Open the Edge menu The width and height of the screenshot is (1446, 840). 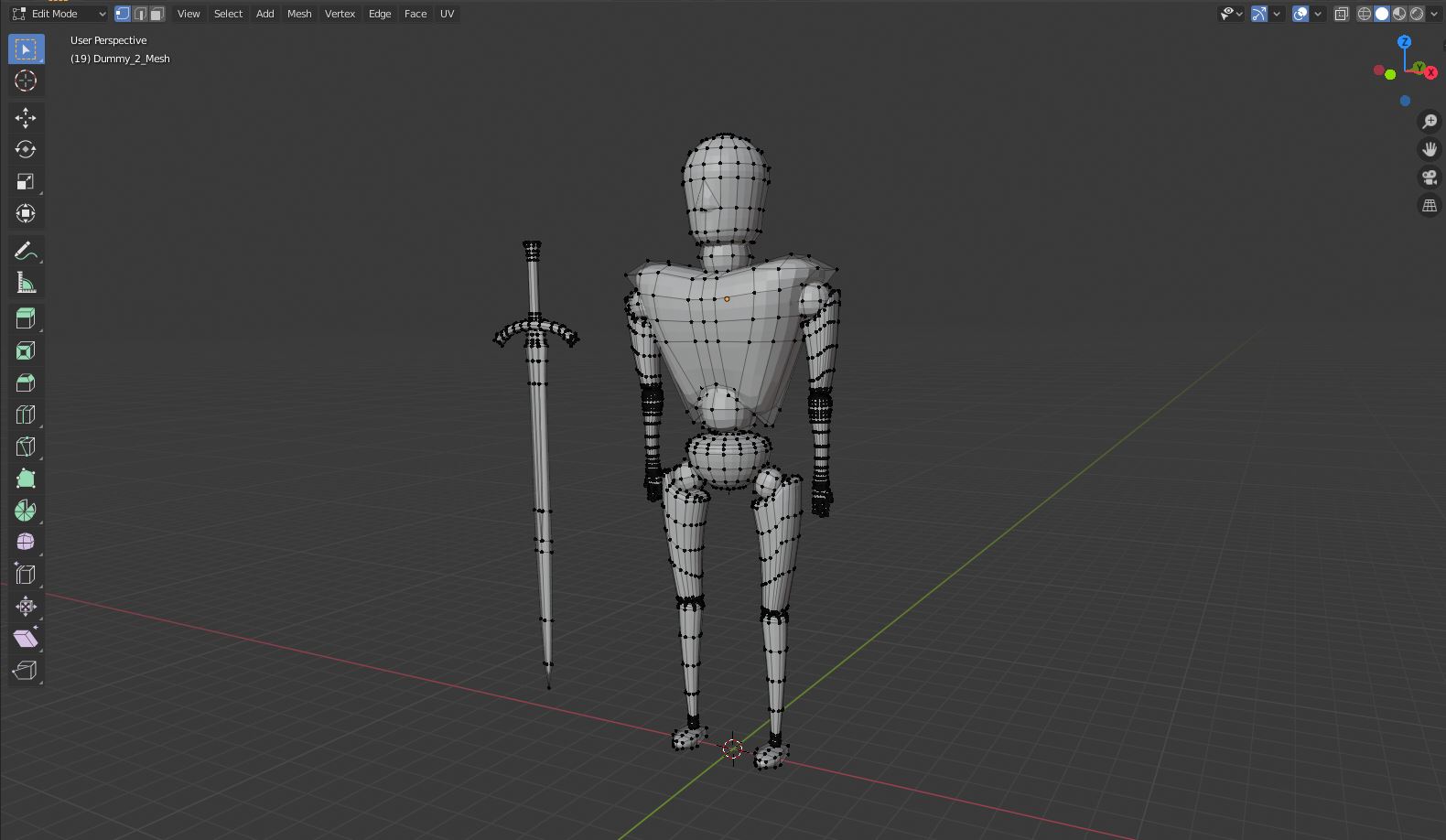click(x=380, y=14)
